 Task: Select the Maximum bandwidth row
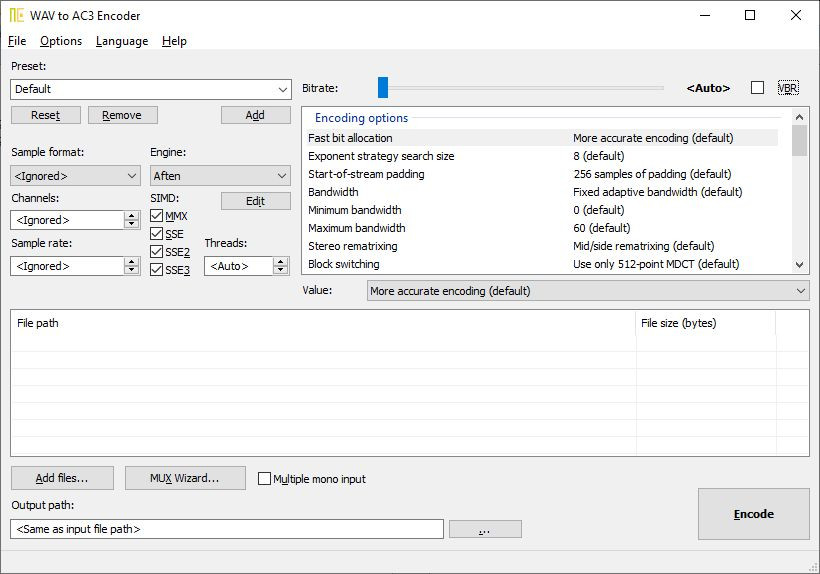click(x=542, y=228)
